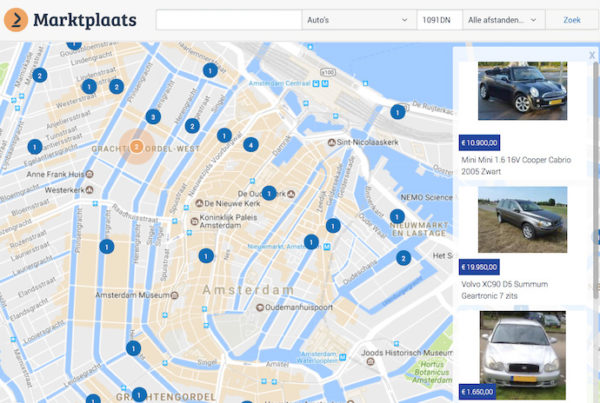The height and width of the screenshot is (403, 600).
Task: Click marker 2 near Marnixstraat at top left
Action: [39, 75]
